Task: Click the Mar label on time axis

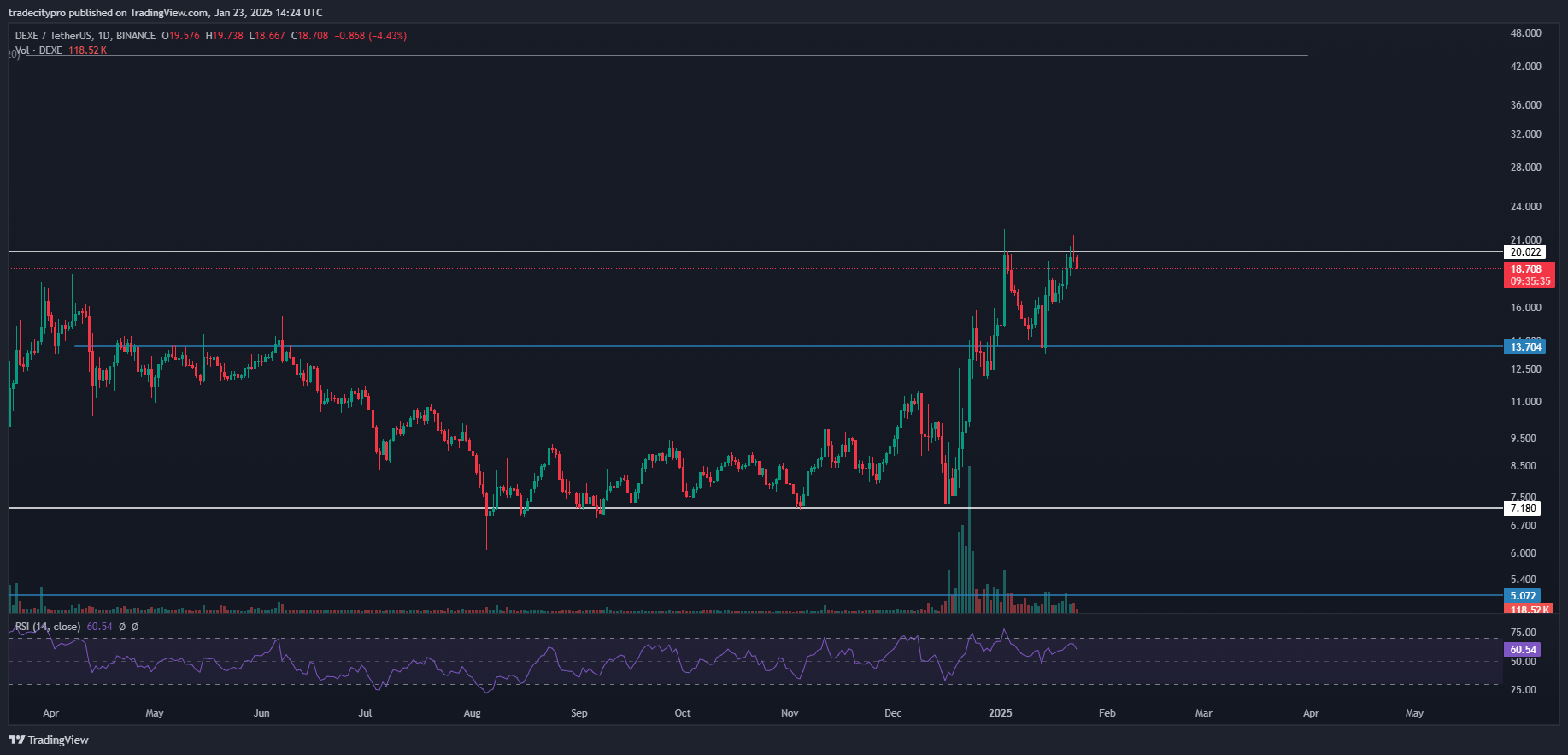Action: (1203, 713)
